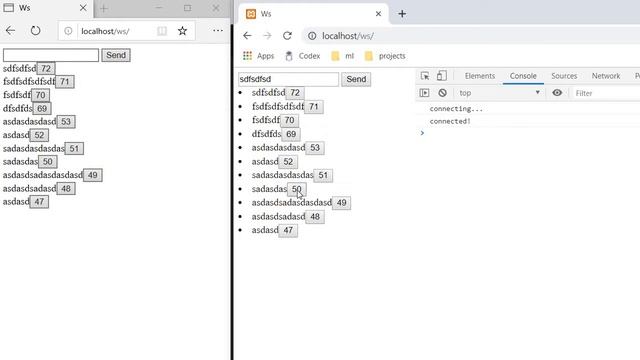Open the ml bookmarks folder
The height and width of the screenshot is (360, 640).
click(342, 56)
